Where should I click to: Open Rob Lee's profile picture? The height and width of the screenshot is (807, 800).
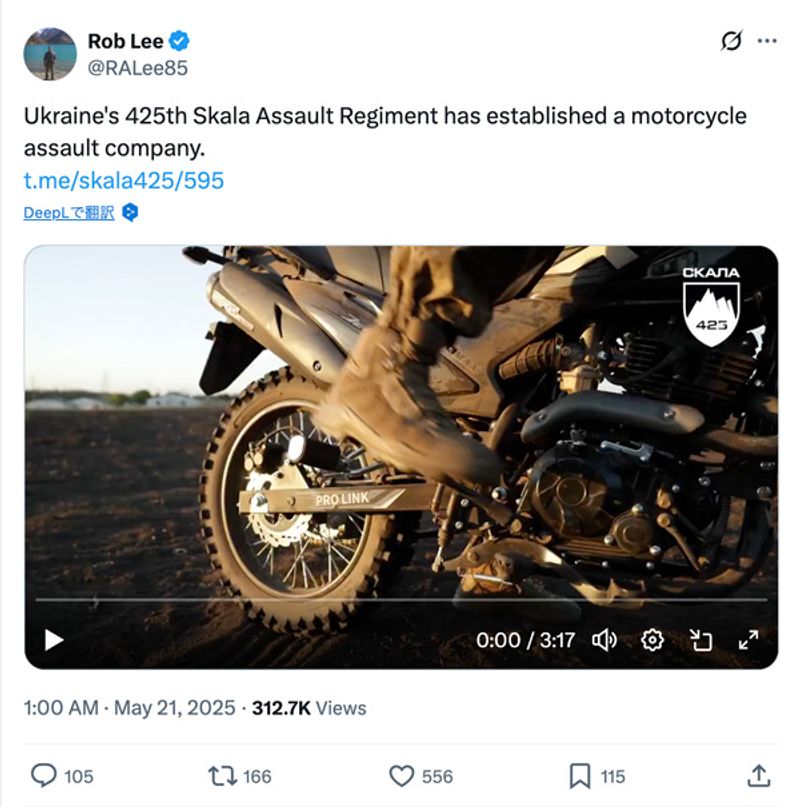50,54
